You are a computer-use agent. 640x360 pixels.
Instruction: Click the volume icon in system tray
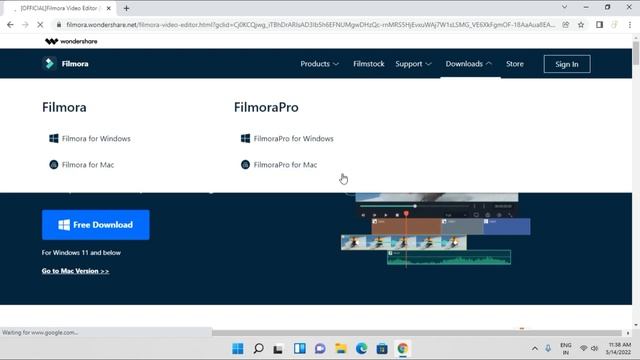(x=595, y=348)
